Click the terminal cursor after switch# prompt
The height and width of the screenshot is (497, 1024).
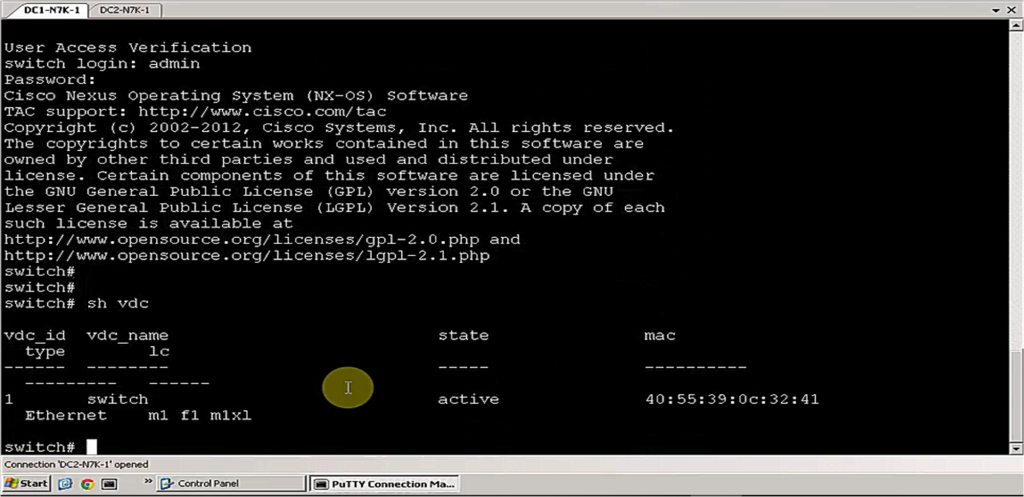(91, 447)
